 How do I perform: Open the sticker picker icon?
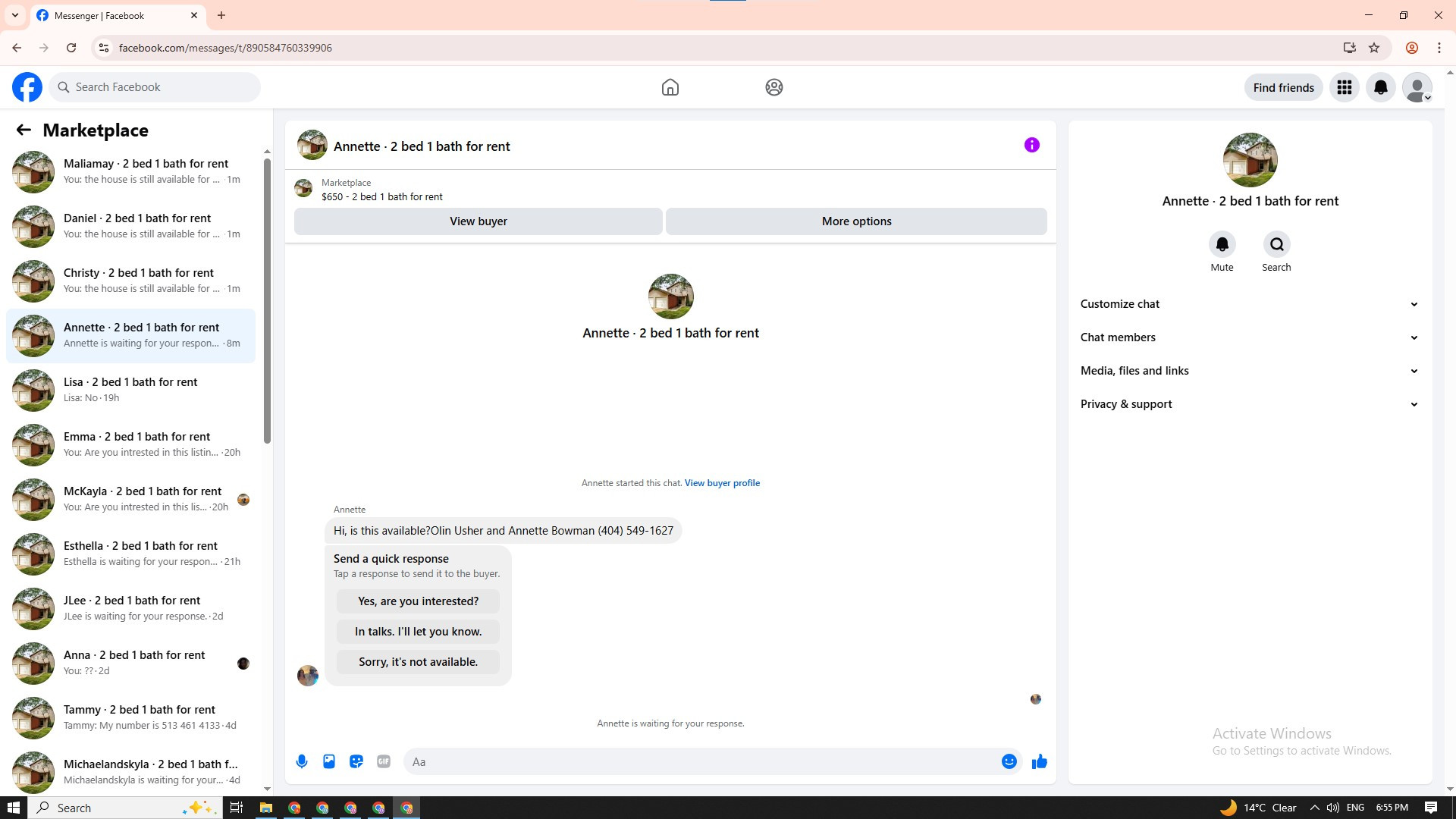tap(356, 761)
